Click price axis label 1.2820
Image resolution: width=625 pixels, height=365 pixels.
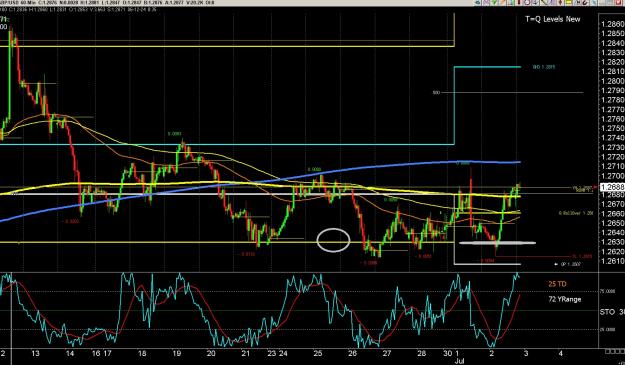click(612, 62)
